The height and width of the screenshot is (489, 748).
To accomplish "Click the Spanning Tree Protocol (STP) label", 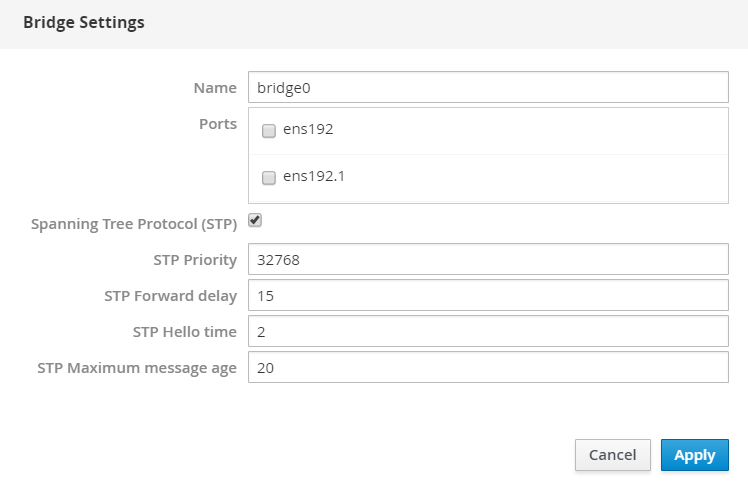I will click(134, 224).
